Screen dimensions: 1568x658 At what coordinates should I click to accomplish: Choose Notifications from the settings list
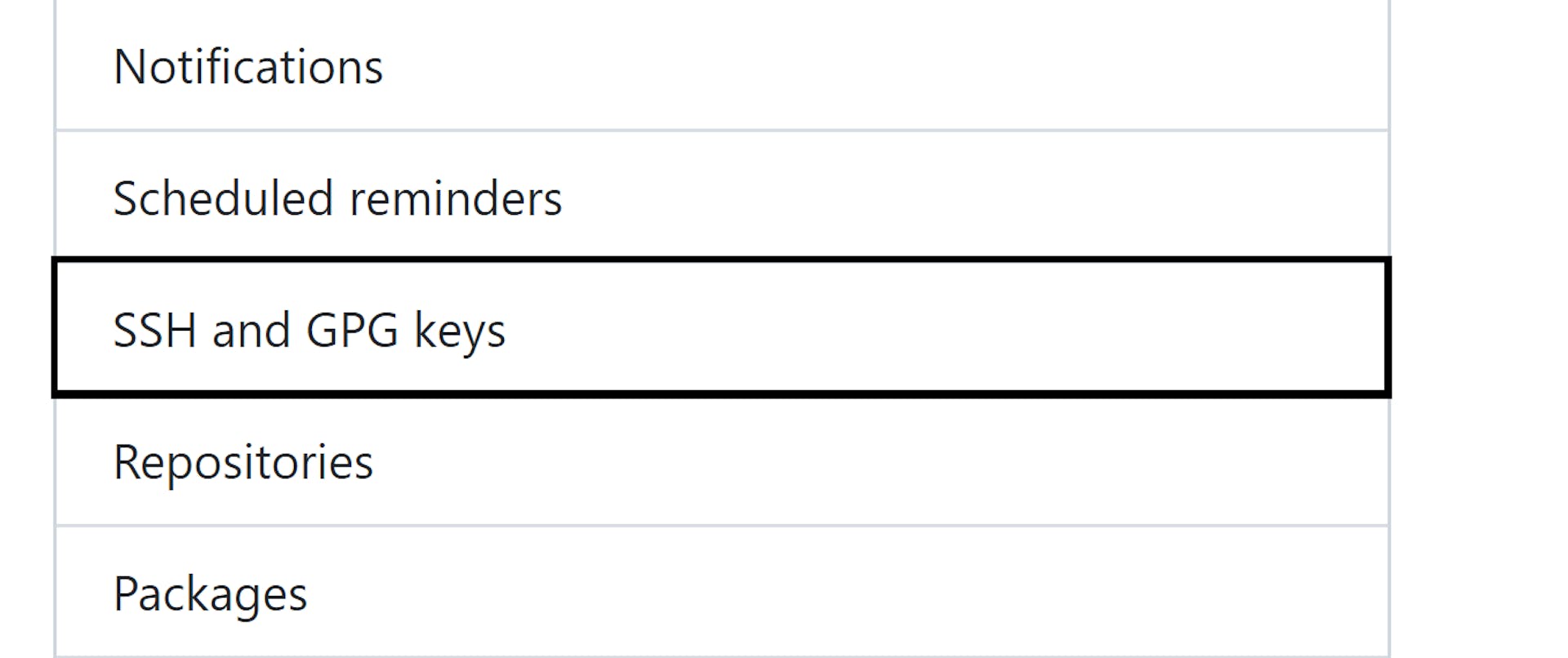click(248, 66)
